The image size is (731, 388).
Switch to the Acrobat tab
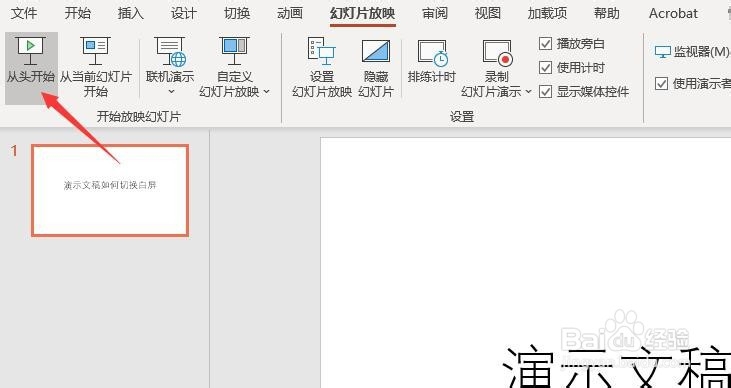674,13
